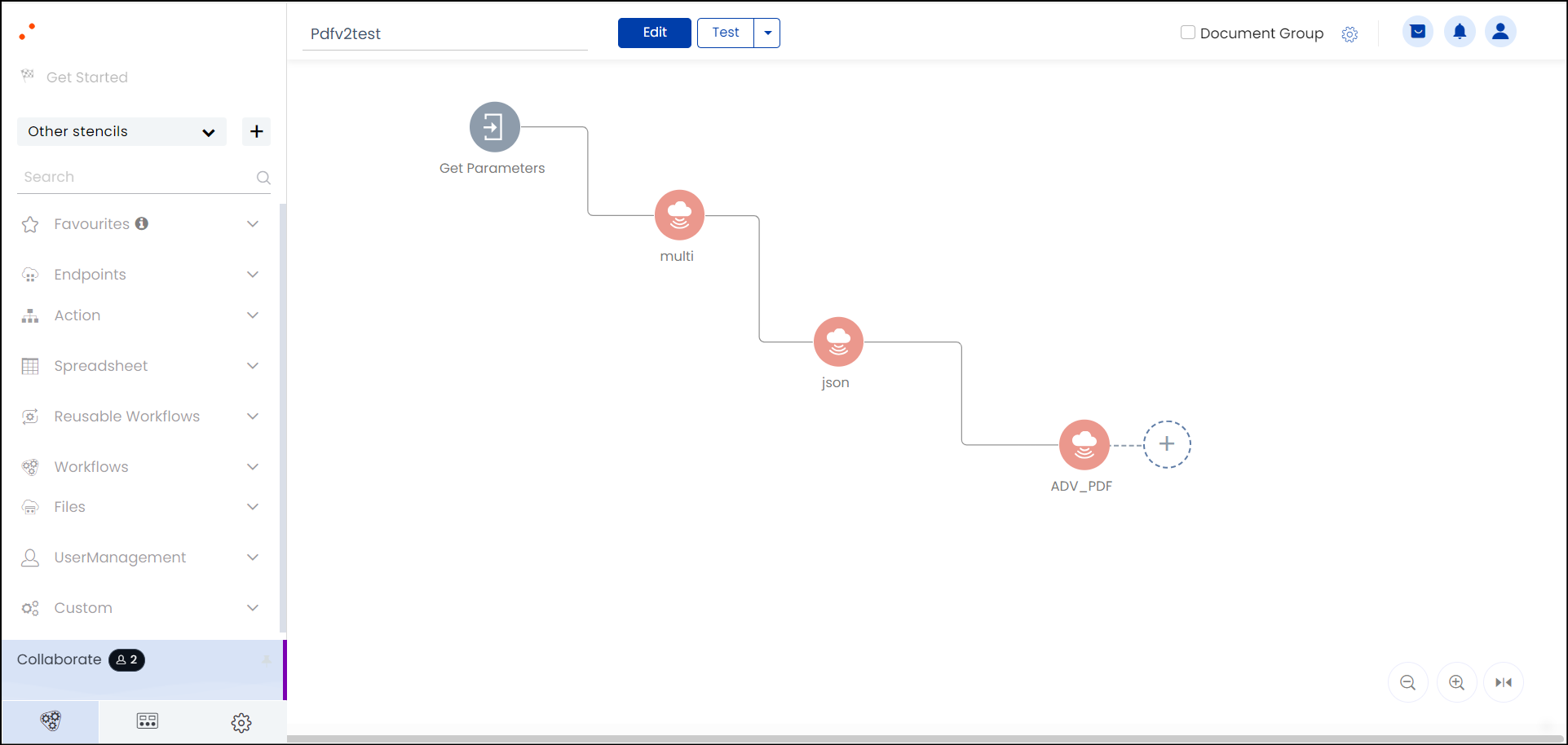Enable the Document Group checkbox
1568x745 pixels.
coord(1188,33)
